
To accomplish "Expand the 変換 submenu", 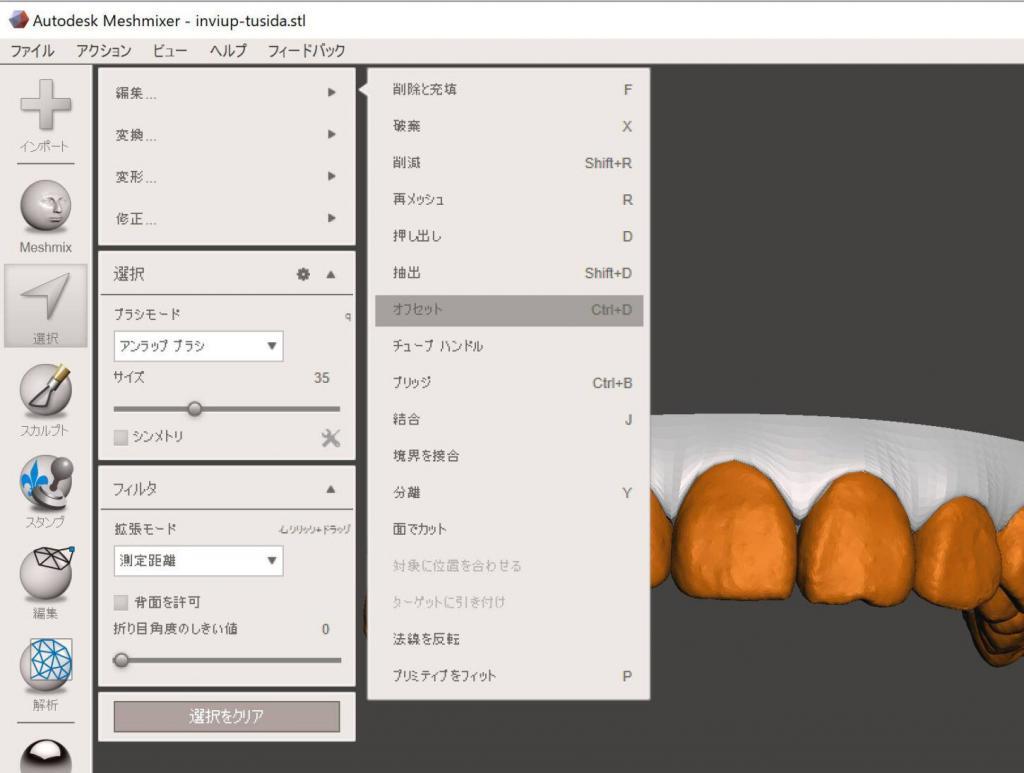I will (x=227, y=135).
